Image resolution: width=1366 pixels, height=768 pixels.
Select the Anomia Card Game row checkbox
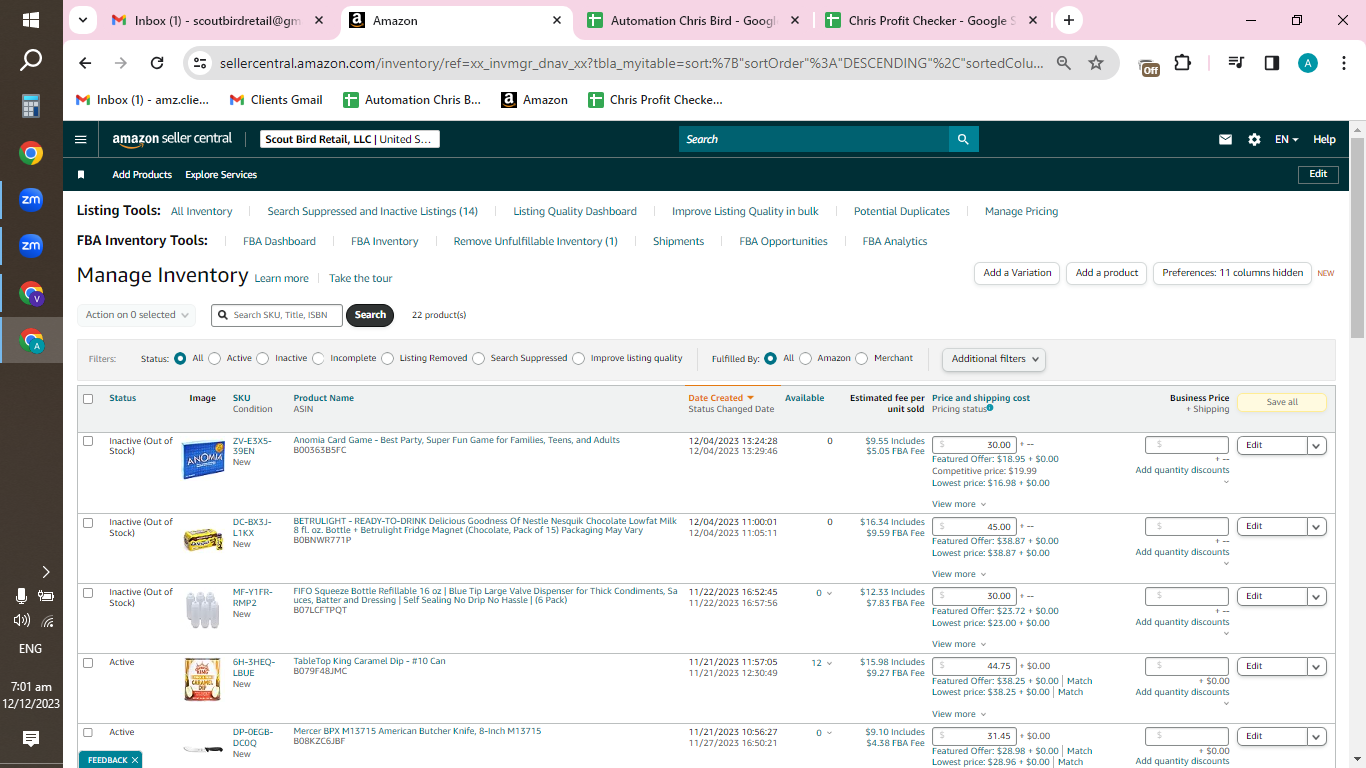point(88,441)
